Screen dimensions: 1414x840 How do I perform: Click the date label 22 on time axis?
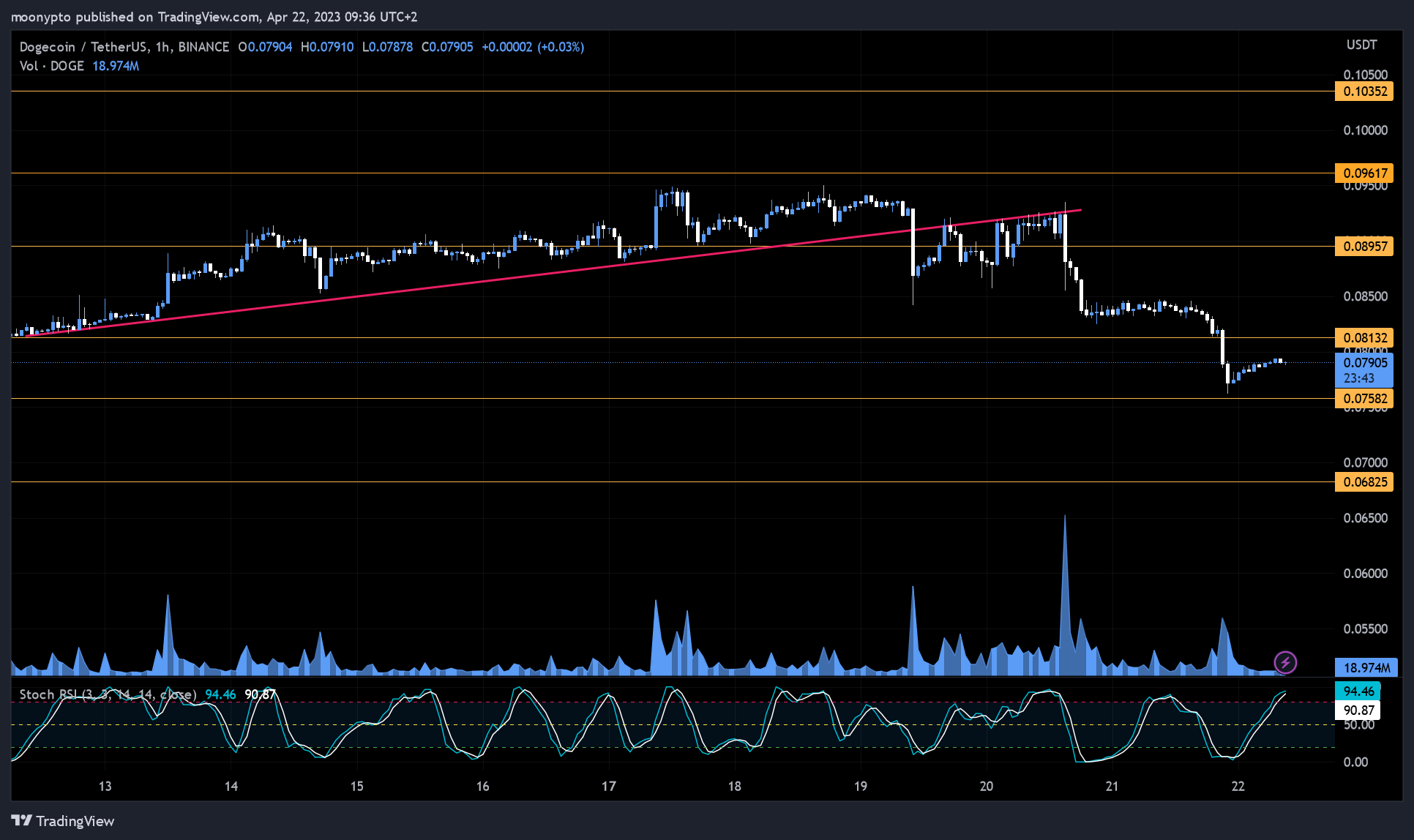click(1238, 787)
